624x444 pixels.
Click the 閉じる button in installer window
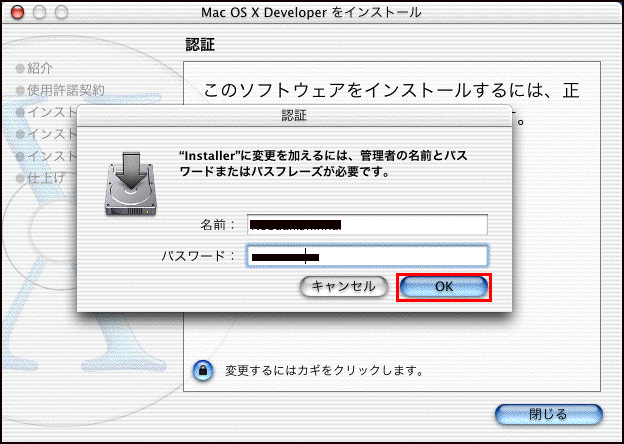point(549,415)
